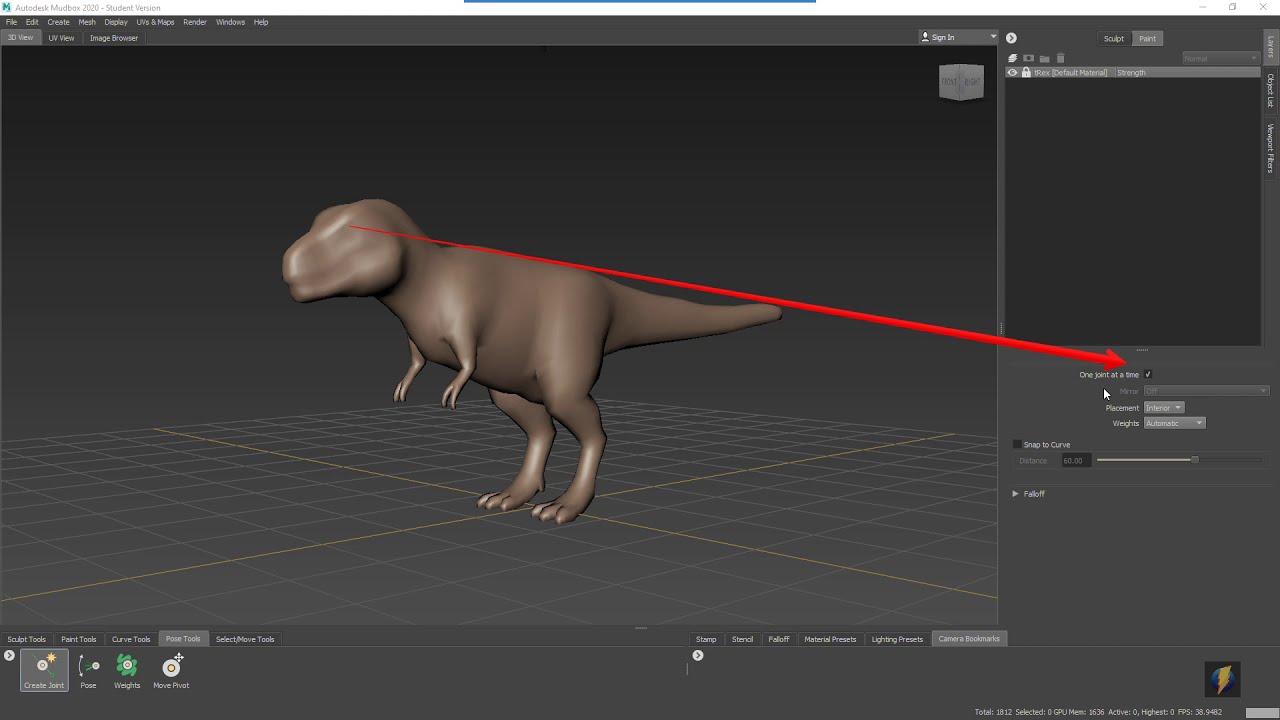Click the layer mask icon
The height and width of the screenshot is (720, 1280).
1028,59
